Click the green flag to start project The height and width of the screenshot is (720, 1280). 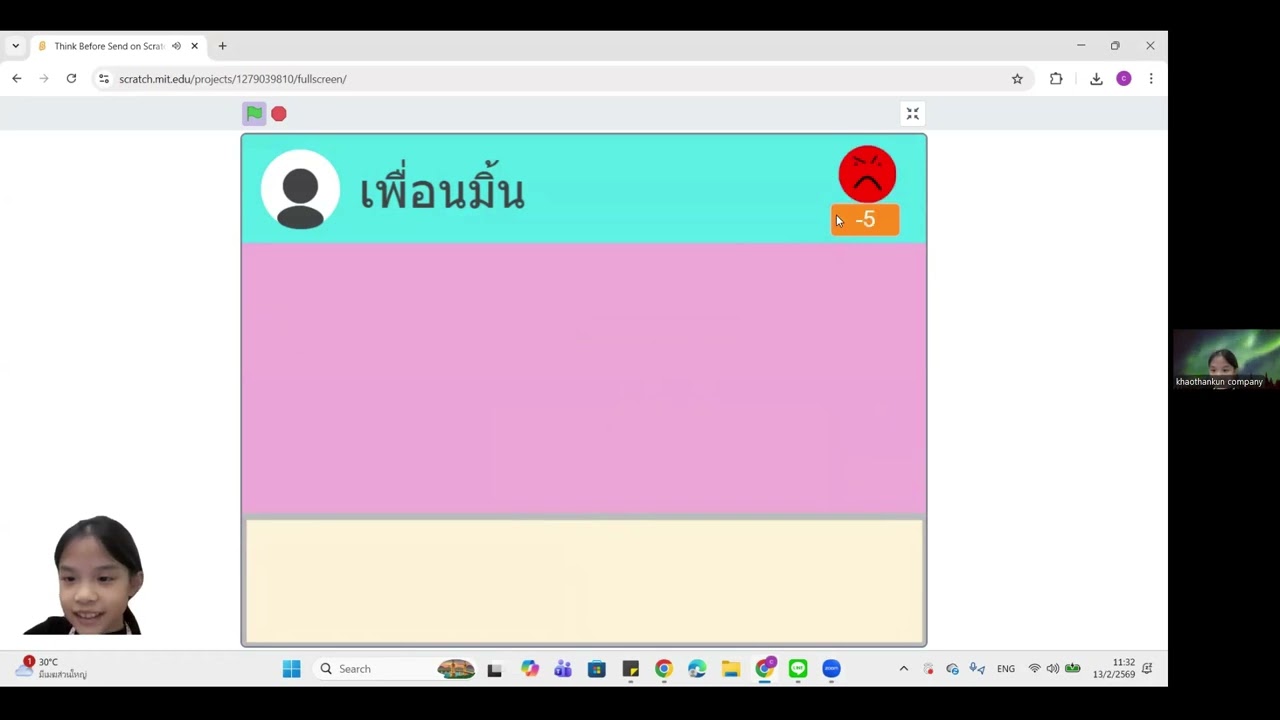click(x=254, y=114)
